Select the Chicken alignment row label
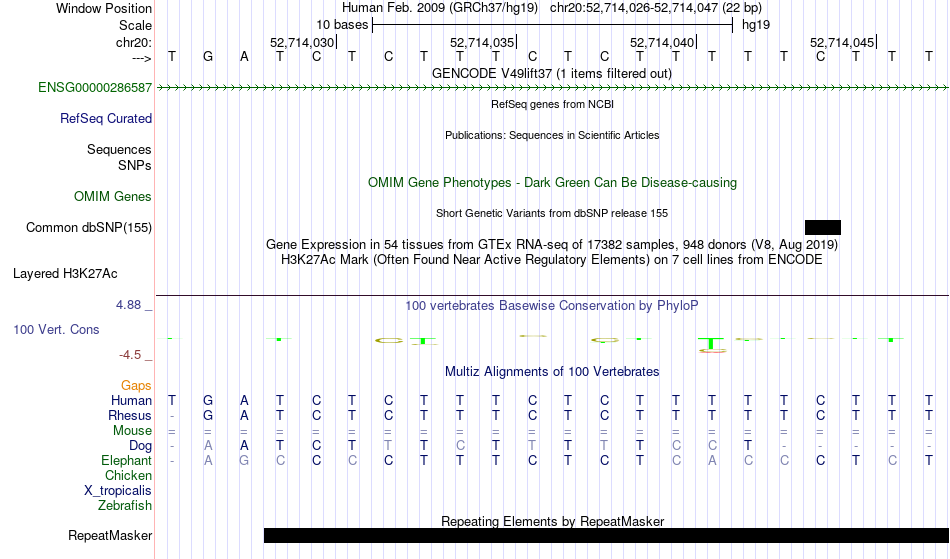950x559 pixels. click(128, 476)
